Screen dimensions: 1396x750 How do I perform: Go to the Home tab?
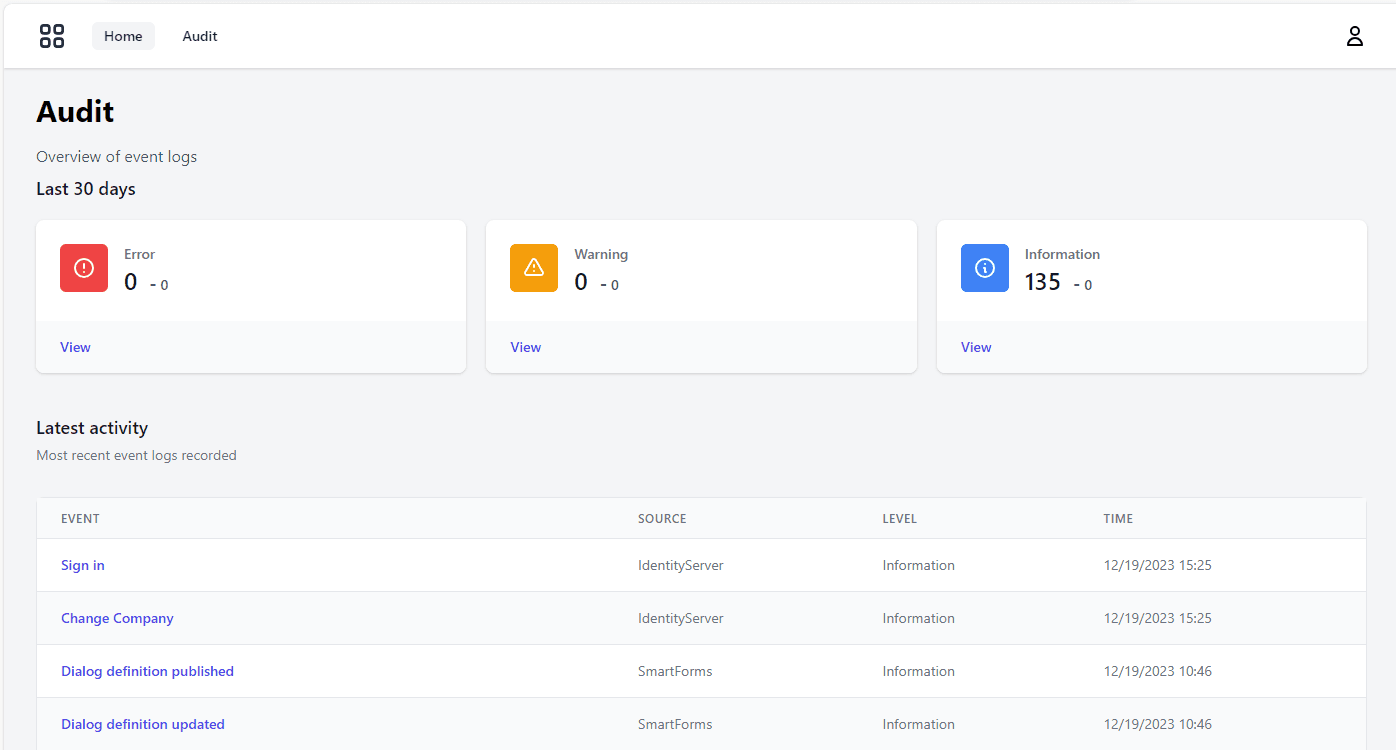[x=123, y=36]
